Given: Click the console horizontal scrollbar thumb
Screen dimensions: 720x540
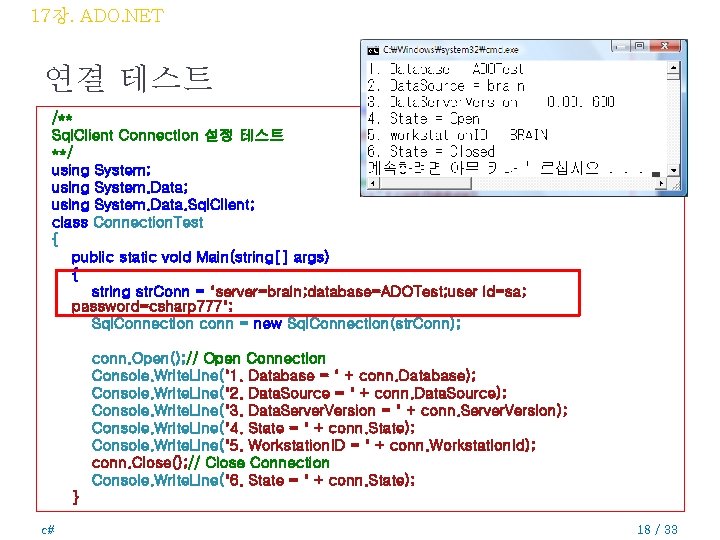Looking at the screenshot, I should (425, 183).
